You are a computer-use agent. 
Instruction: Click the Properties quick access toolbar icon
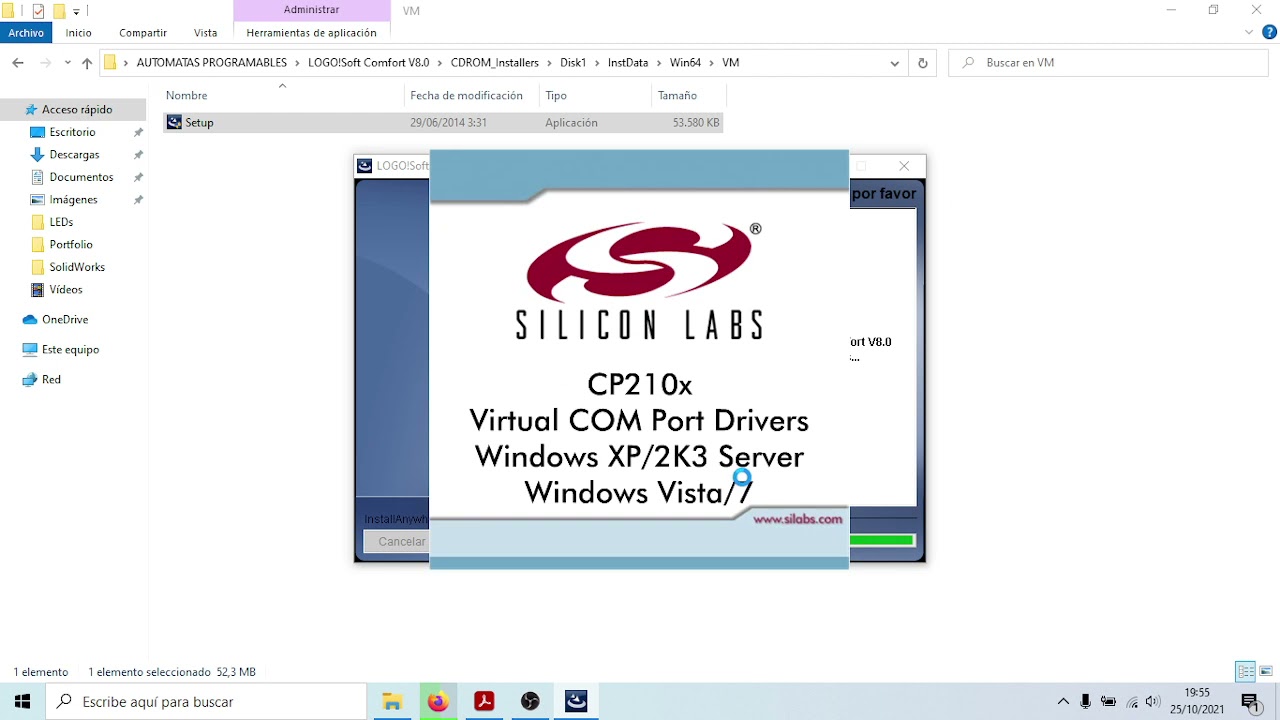click(38, 11)
